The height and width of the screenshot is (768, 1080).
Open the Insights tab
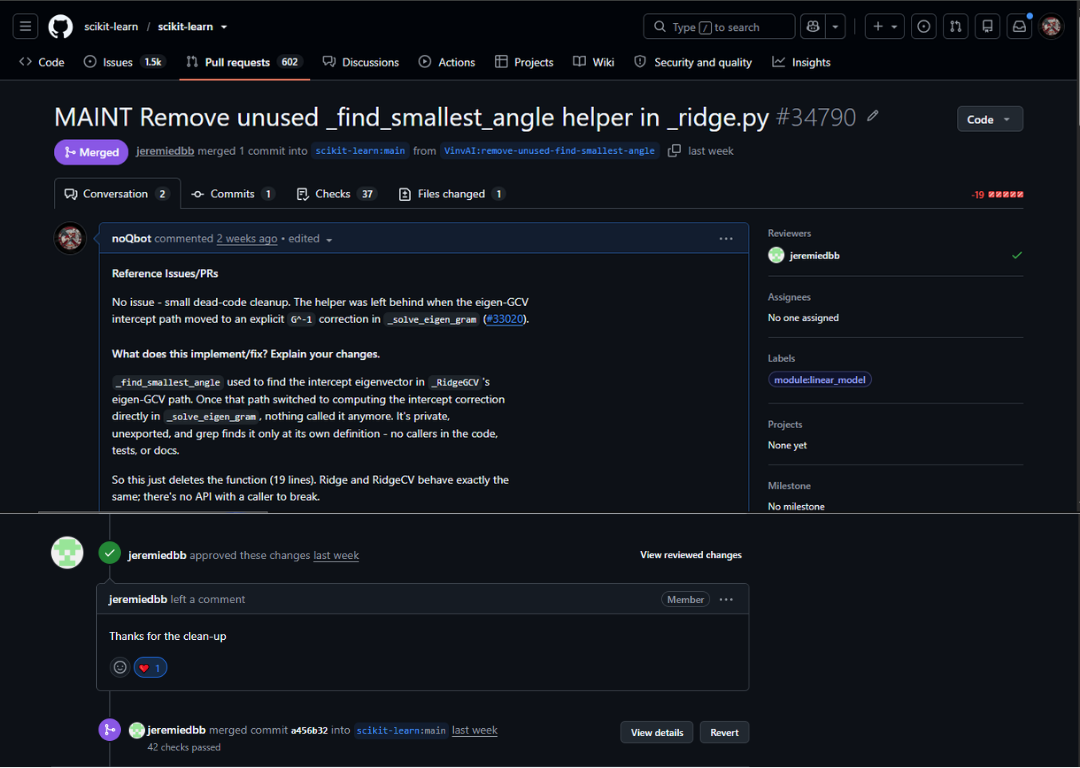tap(801, 62)
